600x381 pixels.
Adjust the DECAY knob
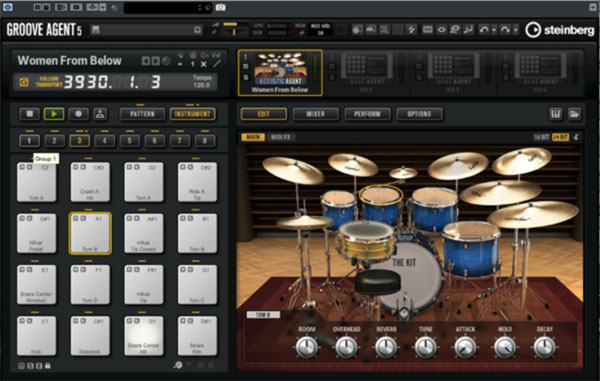point(545,347)
